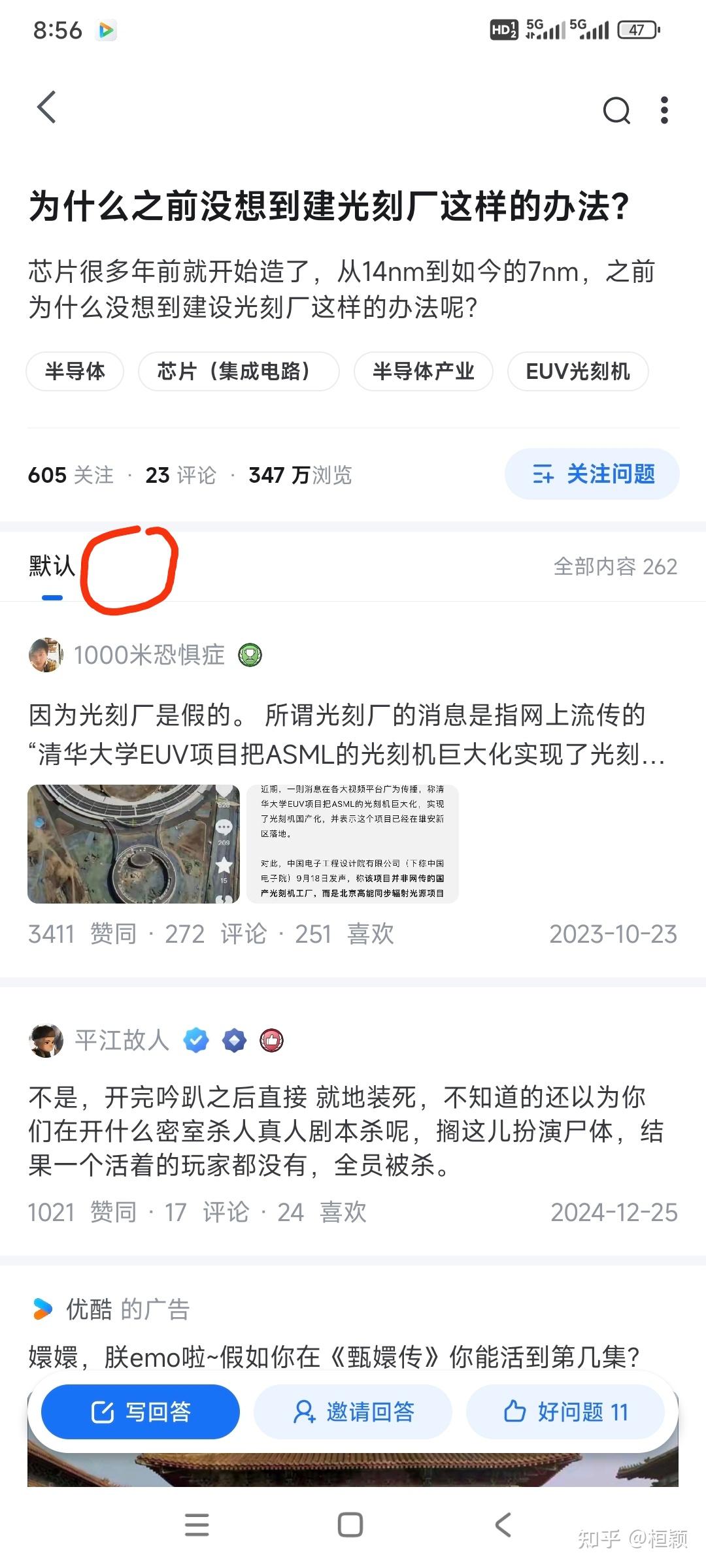Open 全部内容 262 list
706x1568 pixels.
pyautogui.click(x=615, y=566)
